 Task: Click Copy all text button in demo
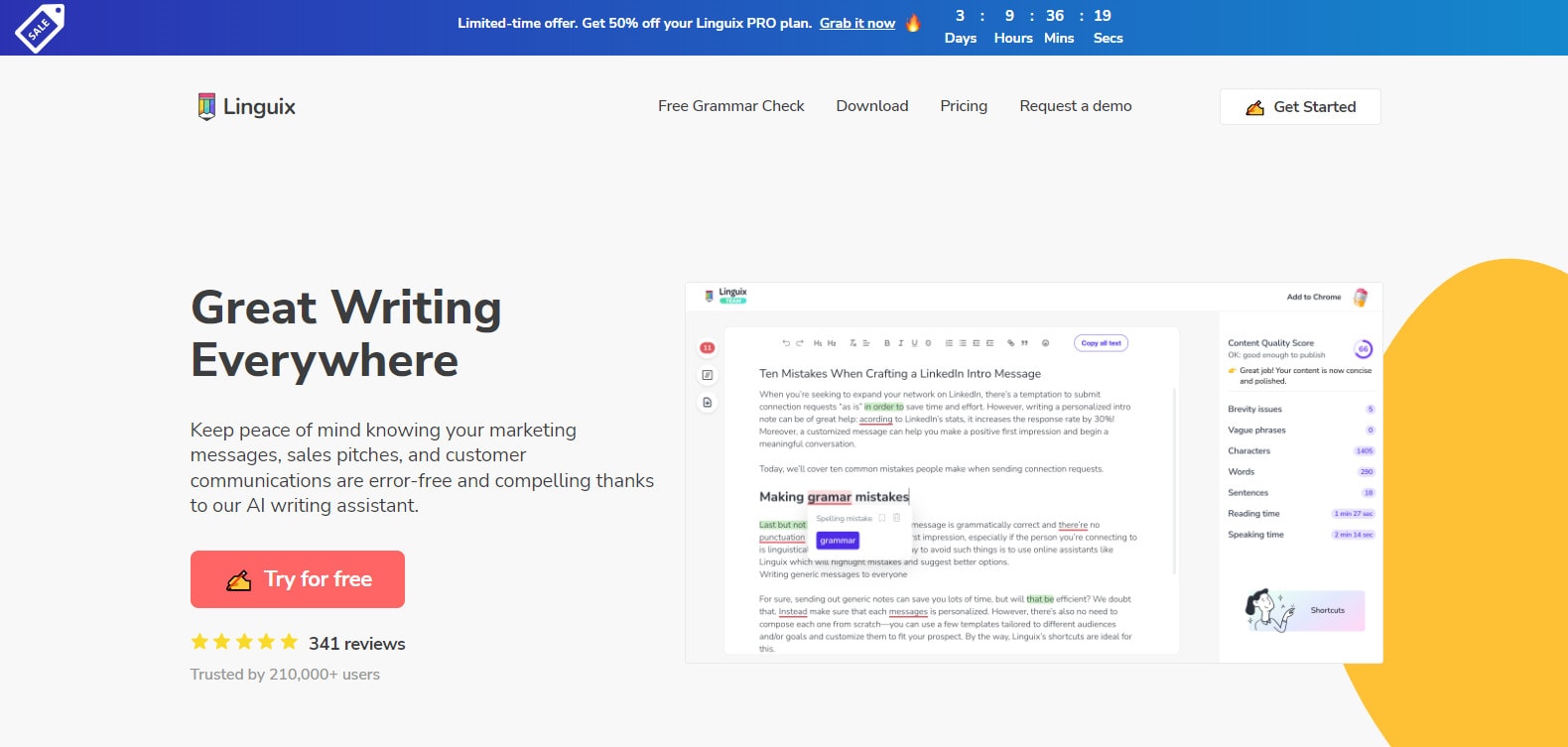[x=1102, y=343]
